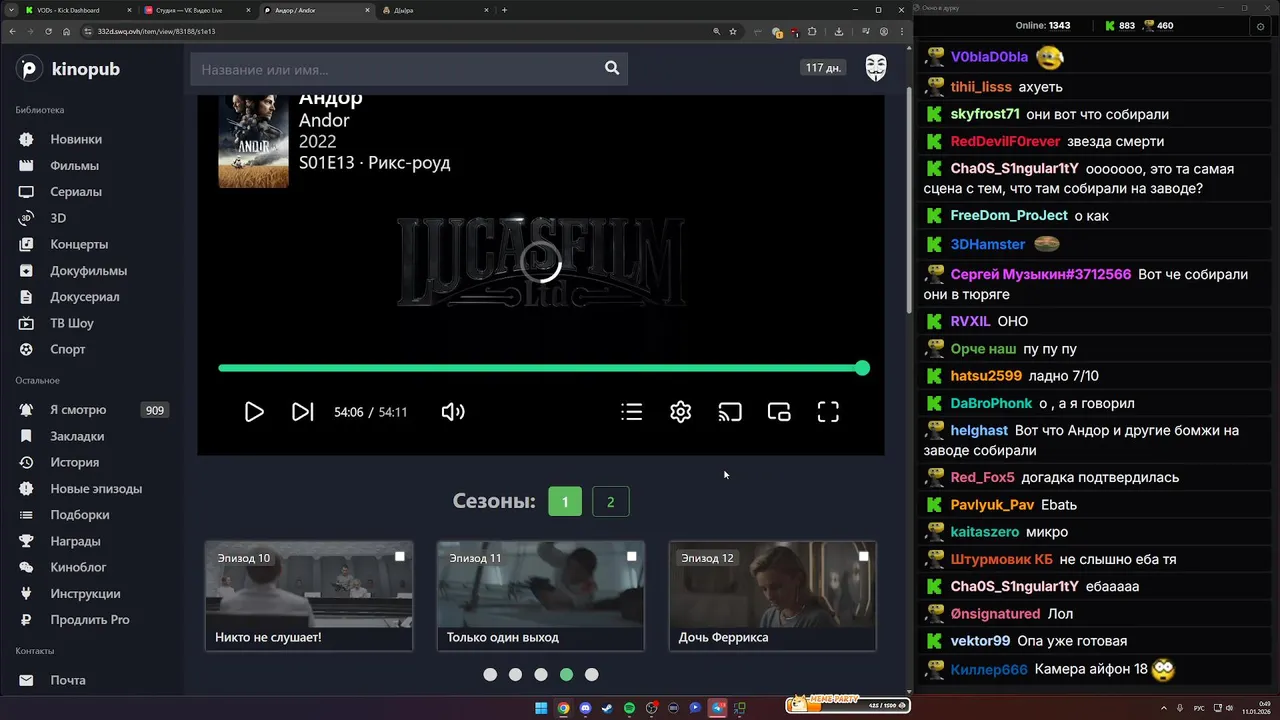The width and height of the screenshot is (1280, 720).
Task: Open the Chrome extensions puzzle icon
Action: [x=812, y=31]
